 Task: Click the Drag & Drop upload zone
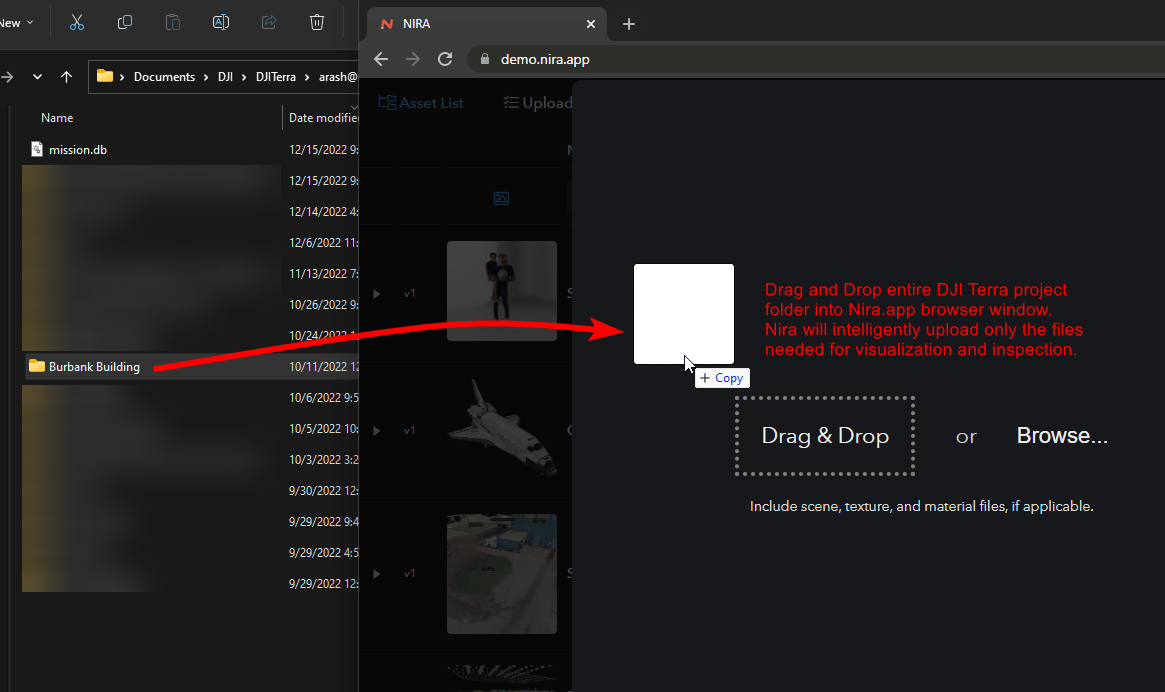pos(825,436)
